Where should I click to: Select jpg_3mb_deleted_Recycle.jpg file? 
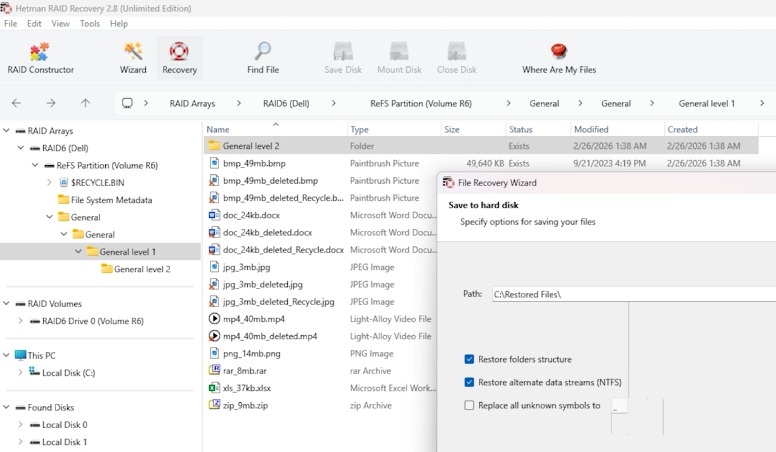[x=278, y=301]
